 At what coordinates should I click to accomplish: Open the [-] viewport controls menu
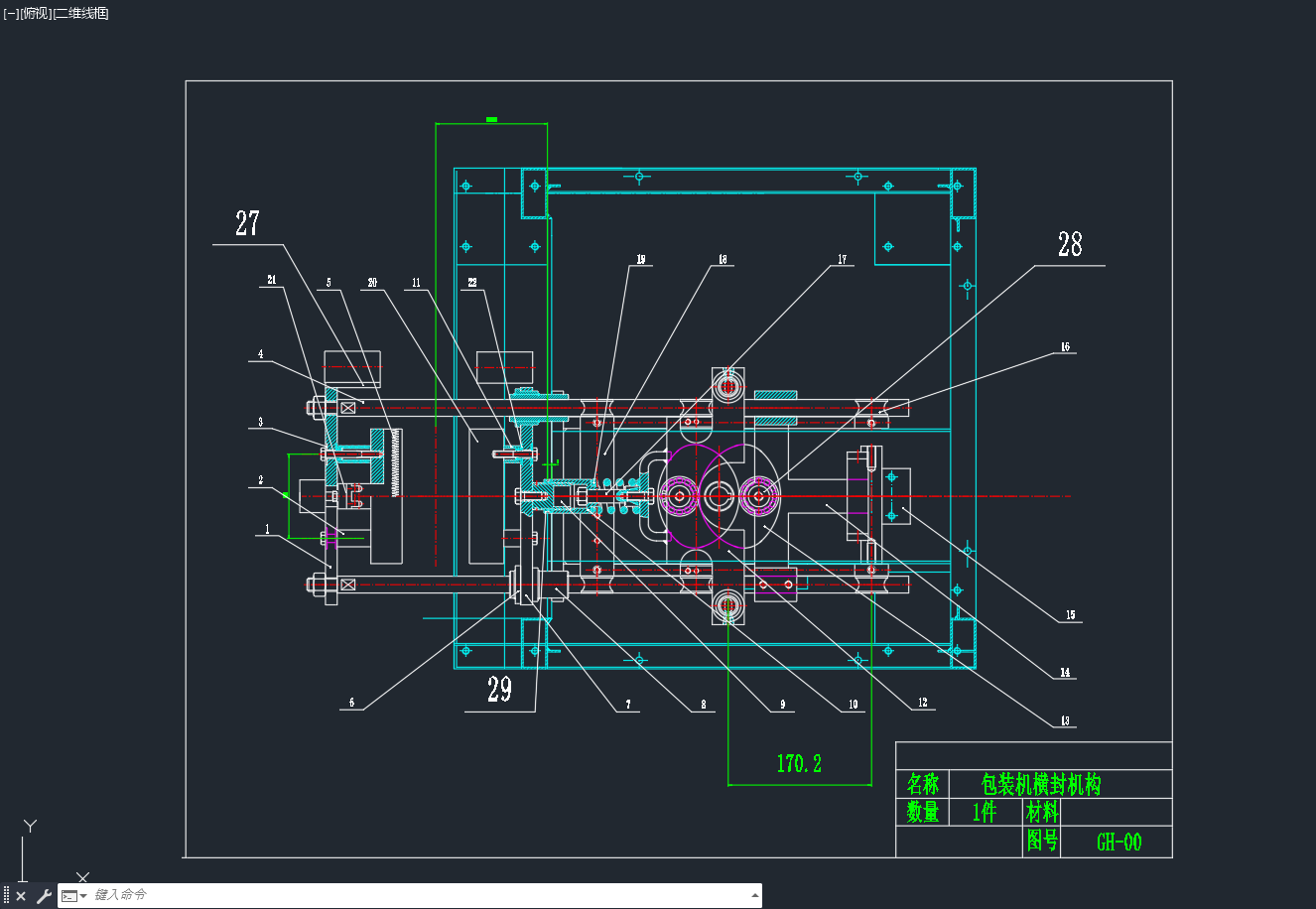point(11,13)
